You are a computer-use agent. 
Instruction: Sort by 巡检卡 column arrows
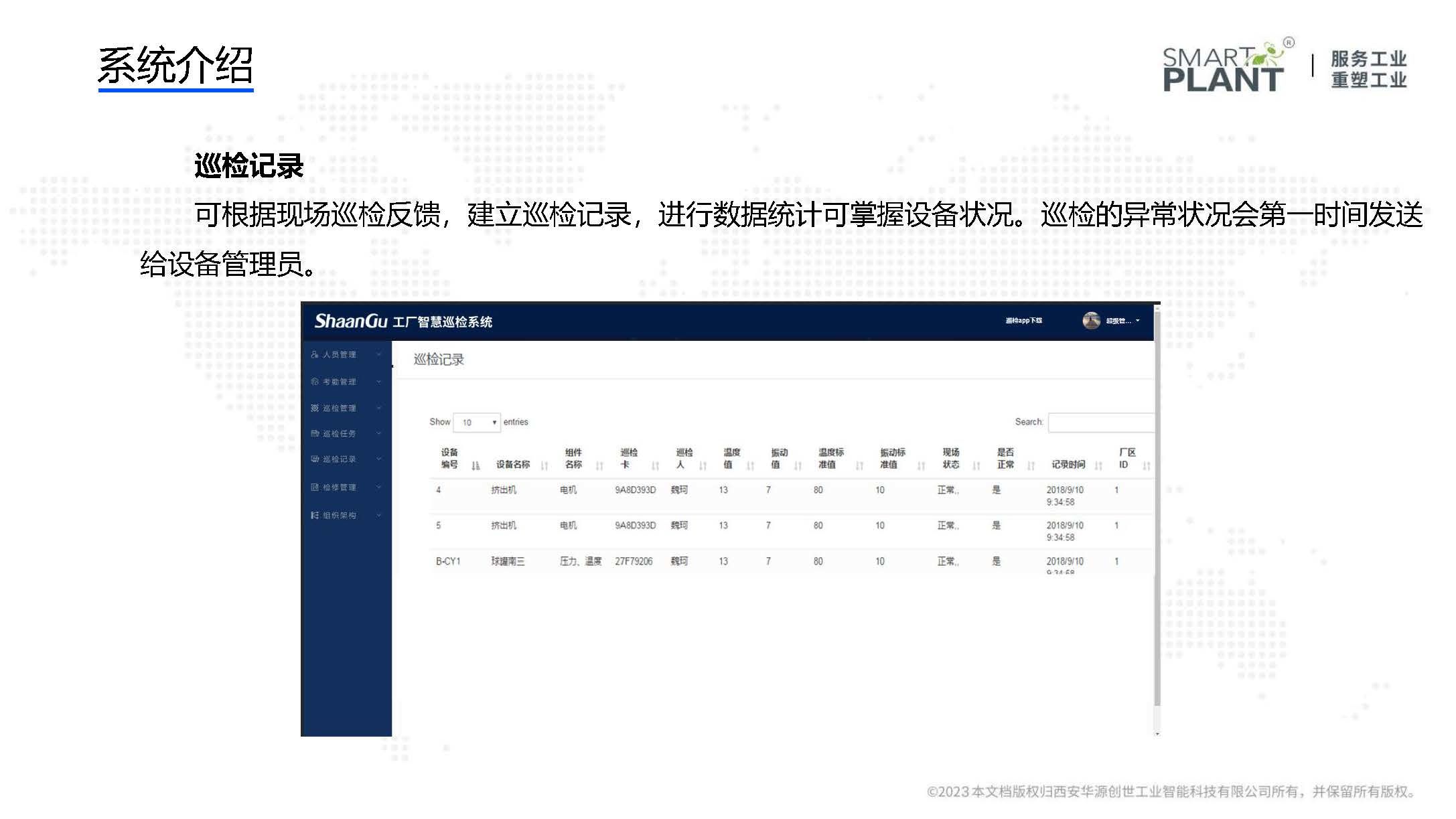point(655,465)
